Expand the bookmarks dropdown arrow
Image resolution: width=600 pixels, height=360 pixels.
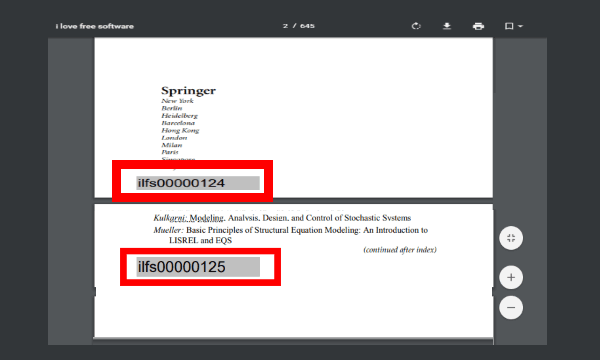520,26
